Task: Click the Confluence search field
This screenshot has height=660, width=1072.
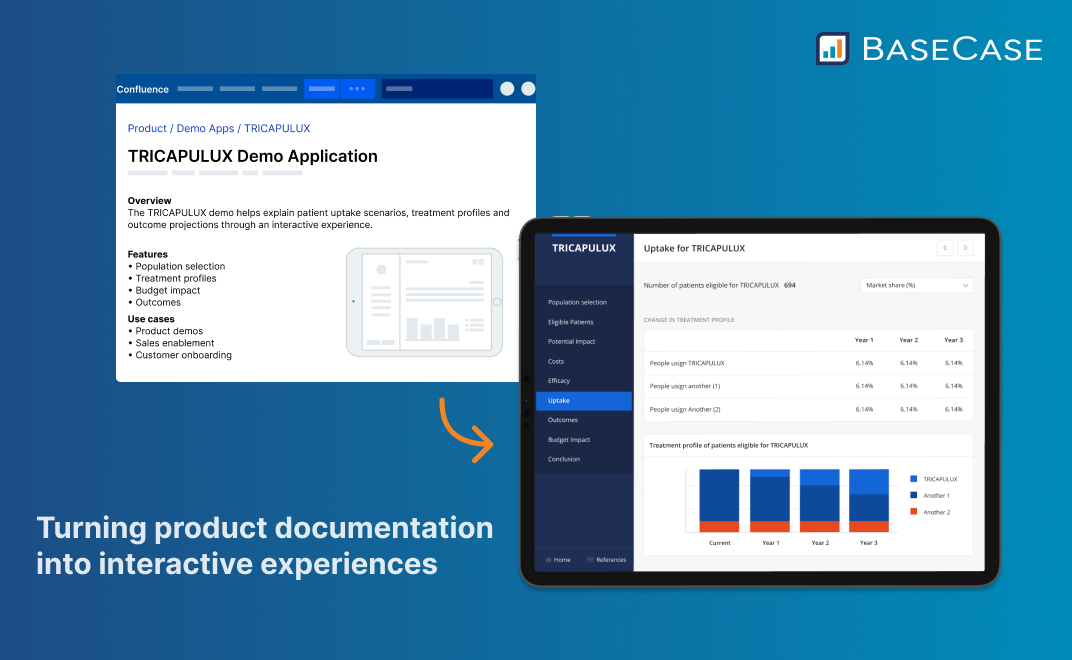Action: 437,88
